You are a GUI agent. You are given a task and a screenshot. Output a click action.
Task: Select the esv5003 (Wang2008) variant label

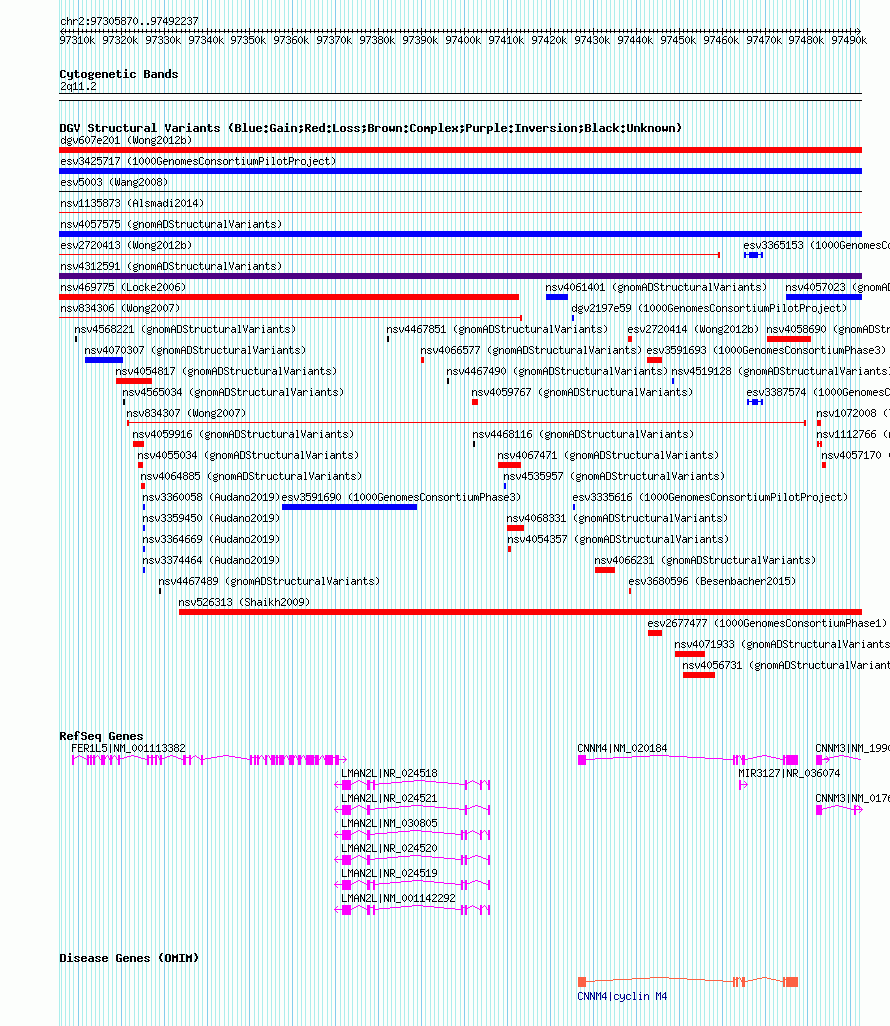[x=114, y=182]
